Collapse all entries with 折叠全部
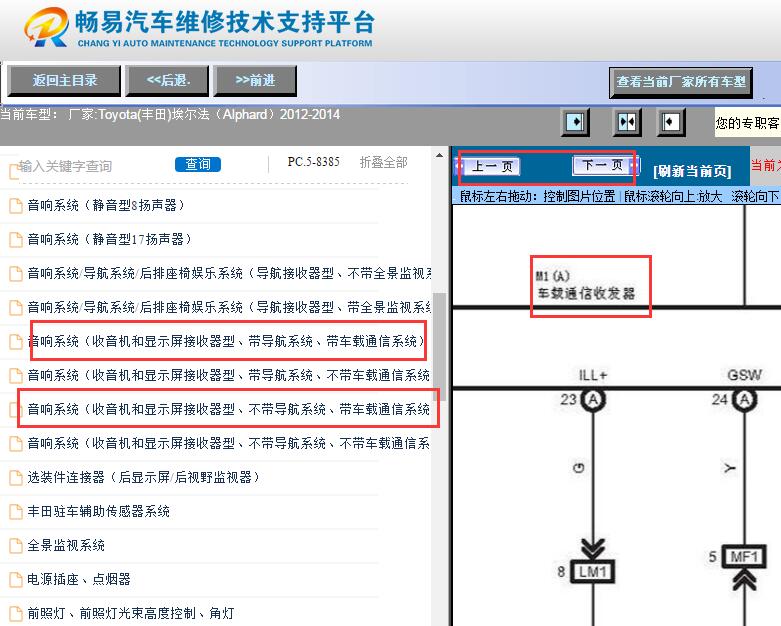The image size is (781, 626). click(x=384, y=162)
